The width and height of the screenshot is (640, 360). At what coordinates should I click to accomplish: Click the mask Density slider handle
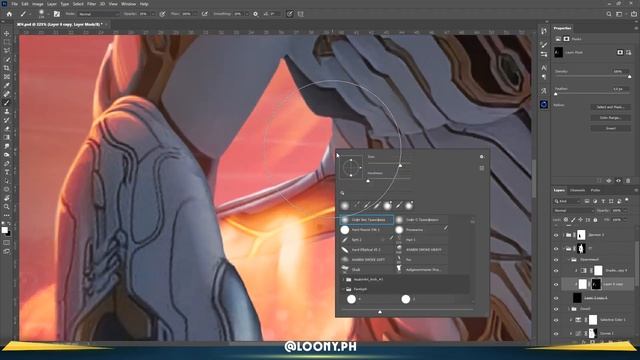tap(629, 76)
